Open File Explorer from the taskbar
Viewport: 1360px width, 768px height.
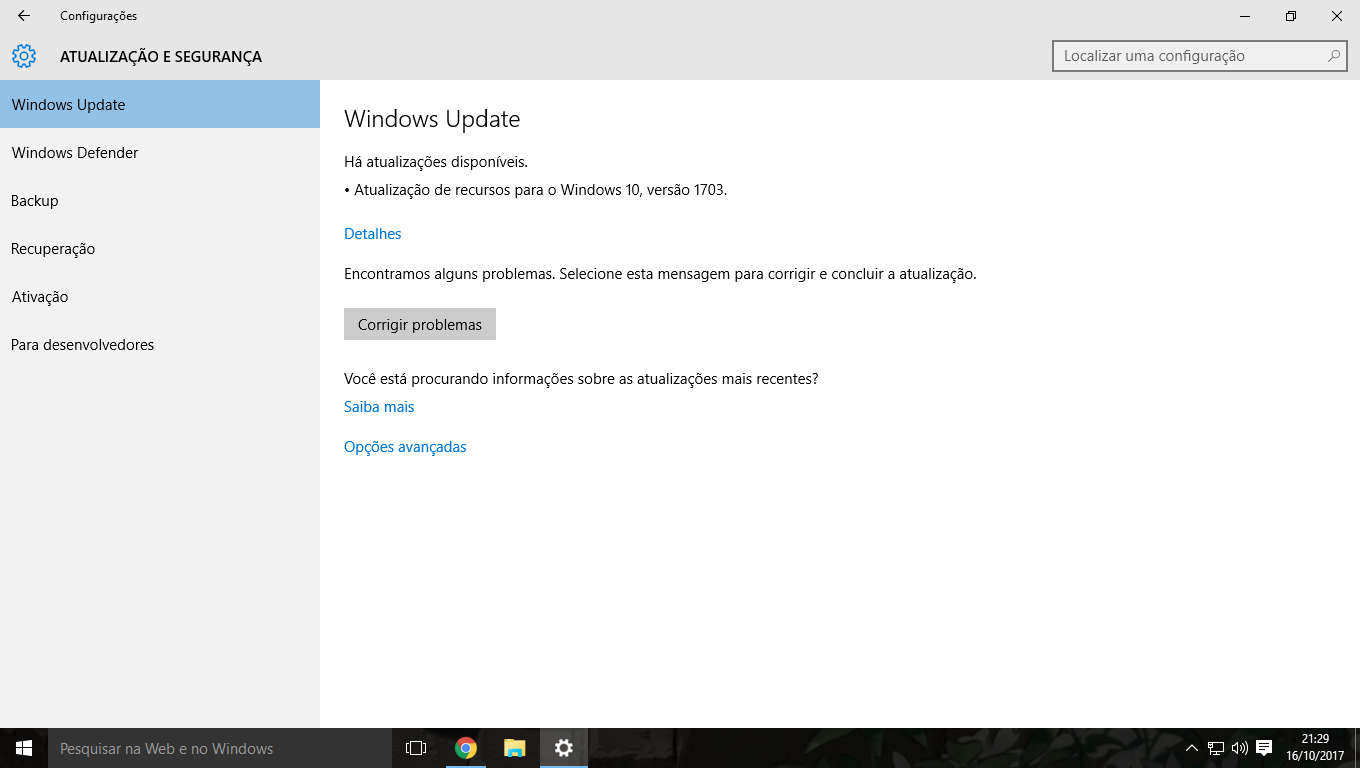(x=514, y=748)
